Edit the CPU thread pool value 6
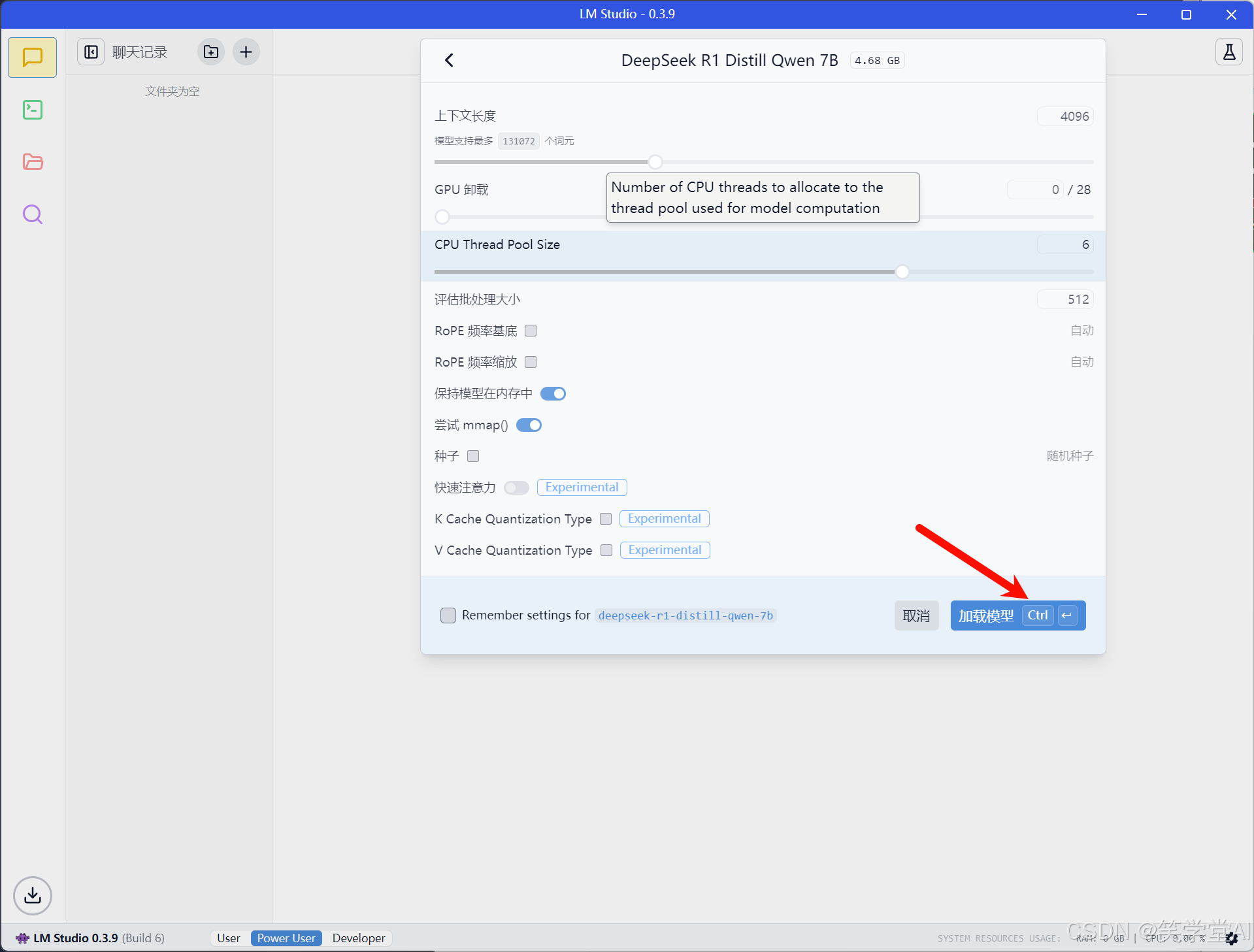The image size is (1254, 952). click(1065, 244)
